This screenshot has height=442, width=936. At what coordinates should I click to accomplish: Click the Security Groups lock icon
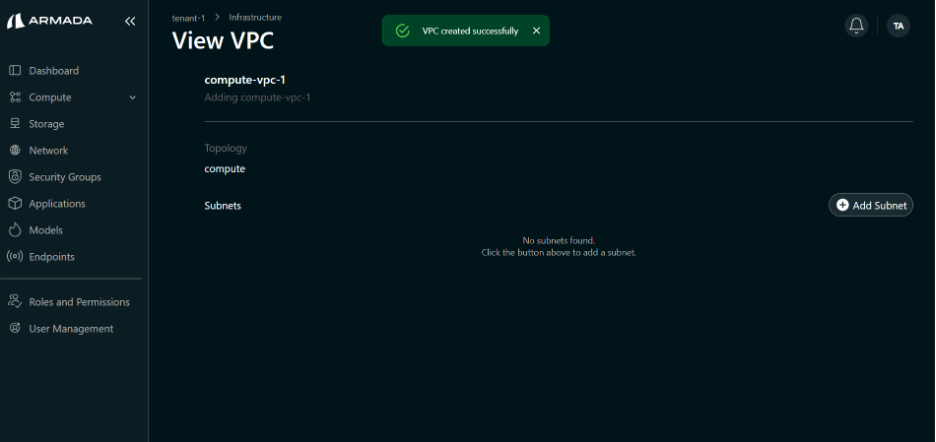click(x=15, y=177)
